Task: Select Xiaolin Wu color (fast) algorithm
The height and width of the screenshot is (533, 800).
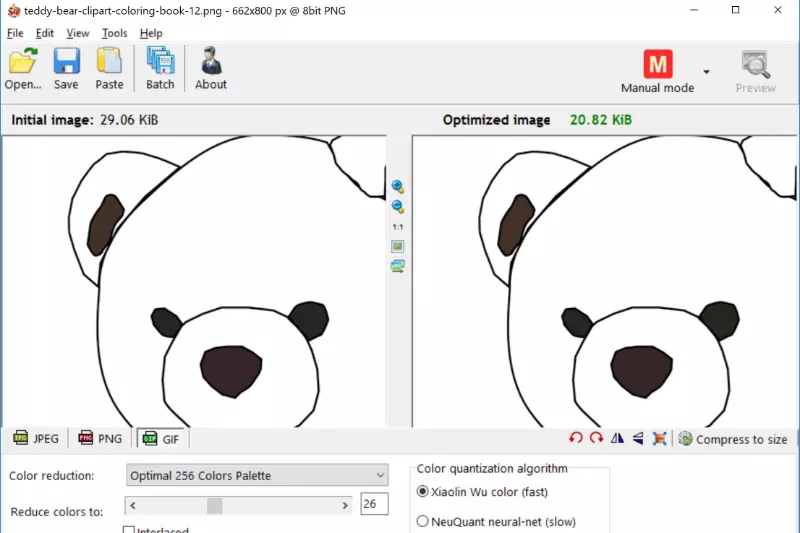Action: (x=422, y=492)
